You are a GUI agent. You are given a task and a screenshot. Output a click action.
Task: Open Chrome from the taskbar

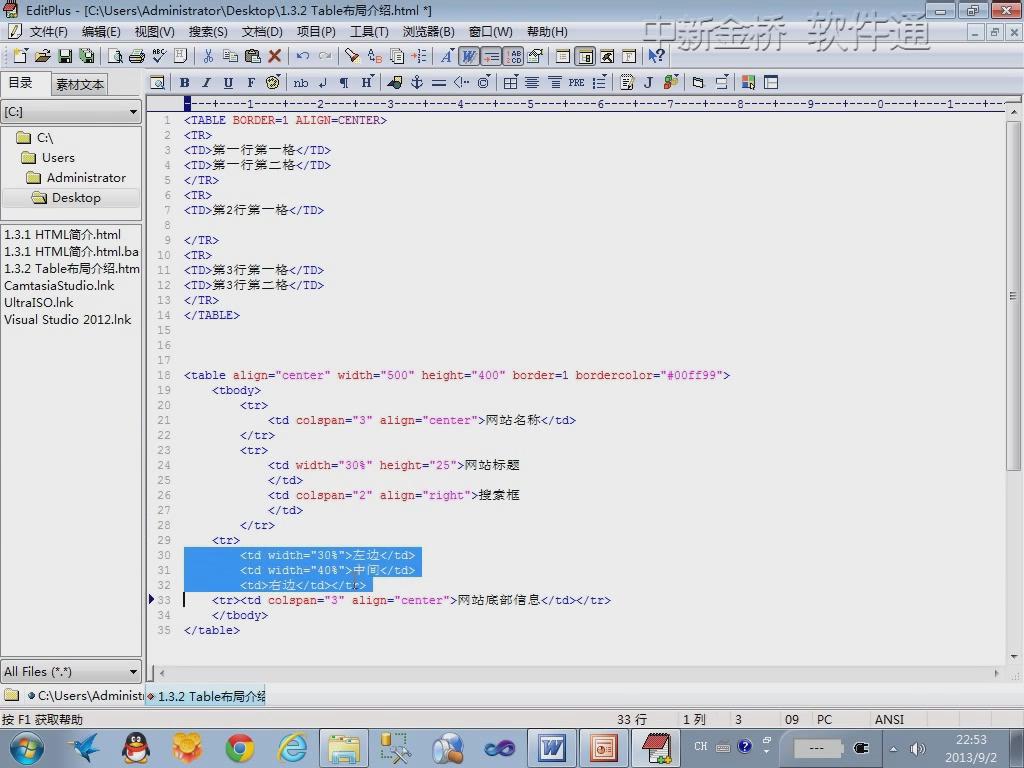pyautogui.click(x=240, y=748)
